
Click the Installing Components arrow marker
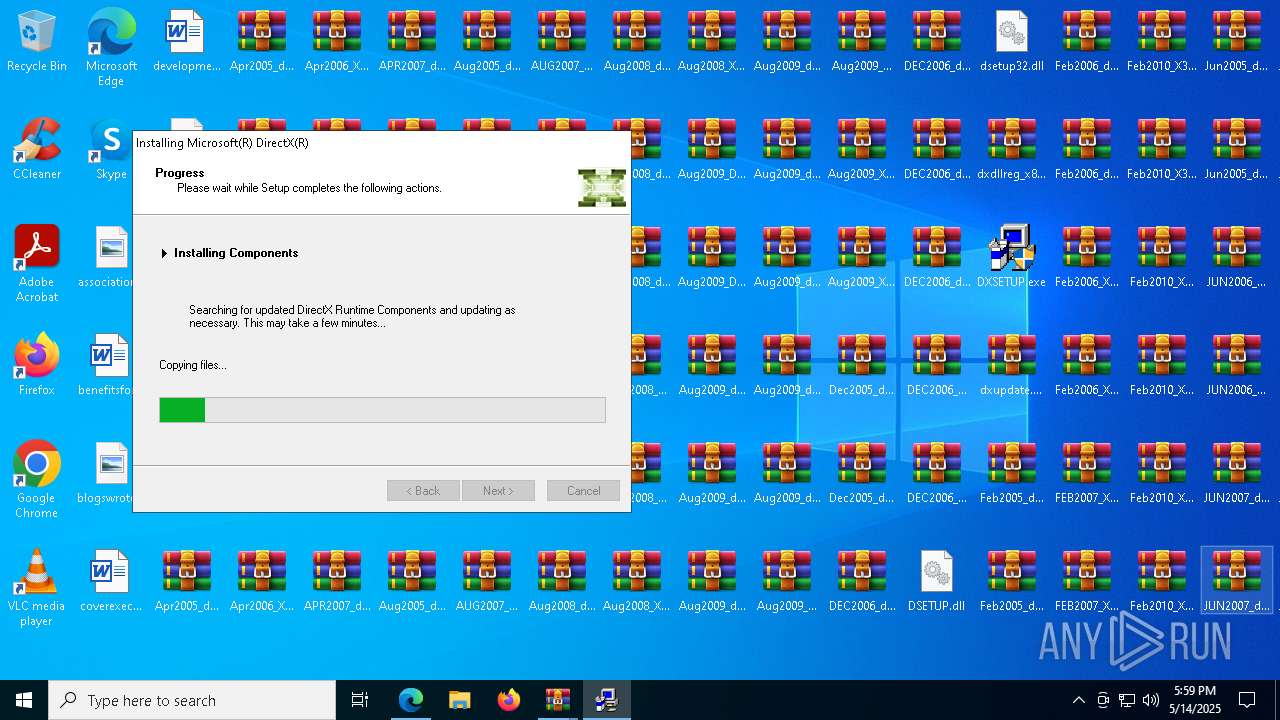(164, 253)
